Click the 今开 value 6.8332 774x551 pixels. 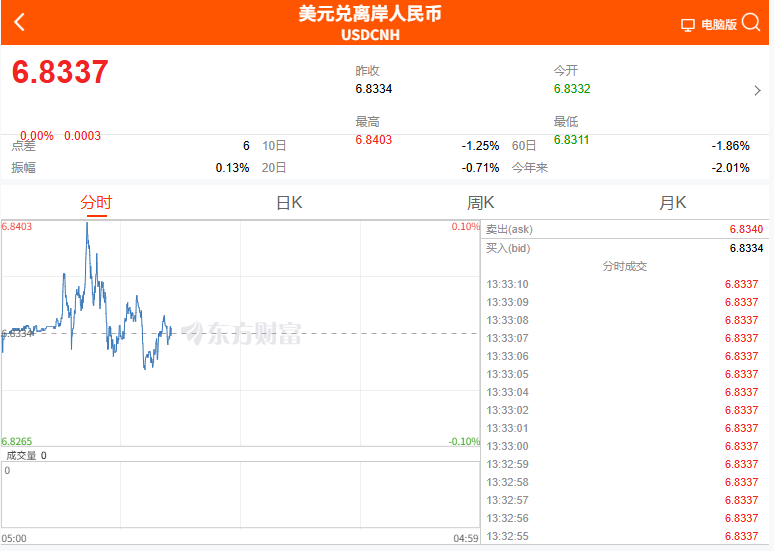(x=572, y=89)
